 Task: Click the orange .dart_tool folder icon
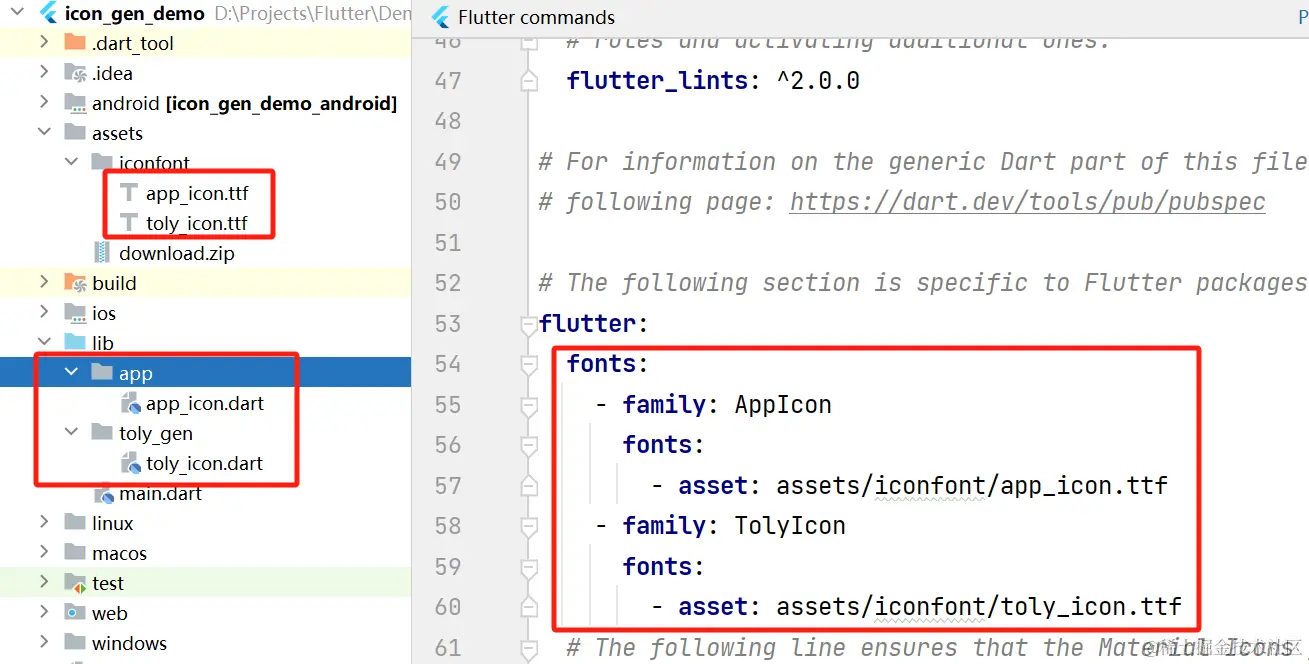(75, 43)
